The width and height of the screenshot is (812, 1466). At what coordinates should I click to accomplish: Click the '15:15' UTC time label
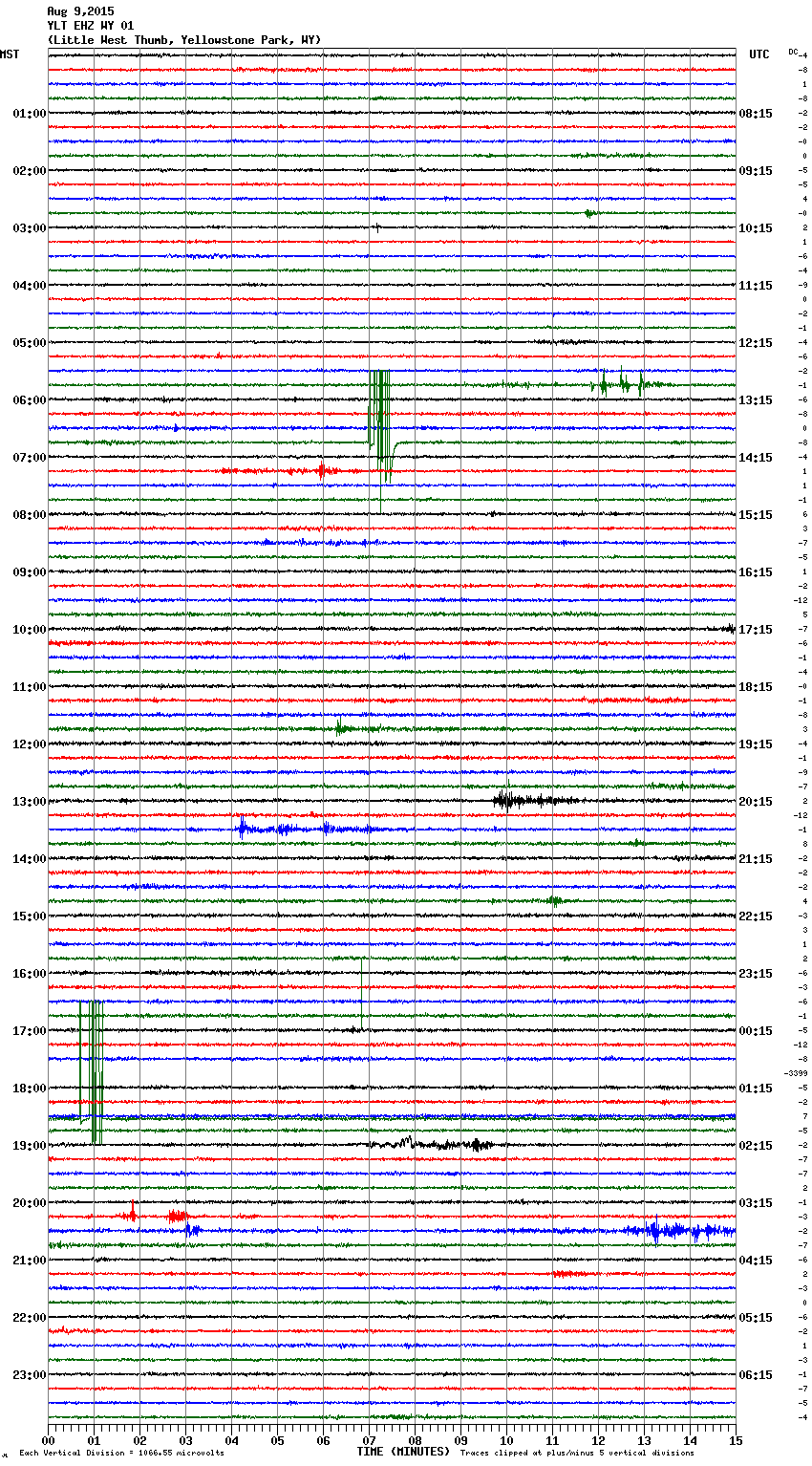pos(756,515)
